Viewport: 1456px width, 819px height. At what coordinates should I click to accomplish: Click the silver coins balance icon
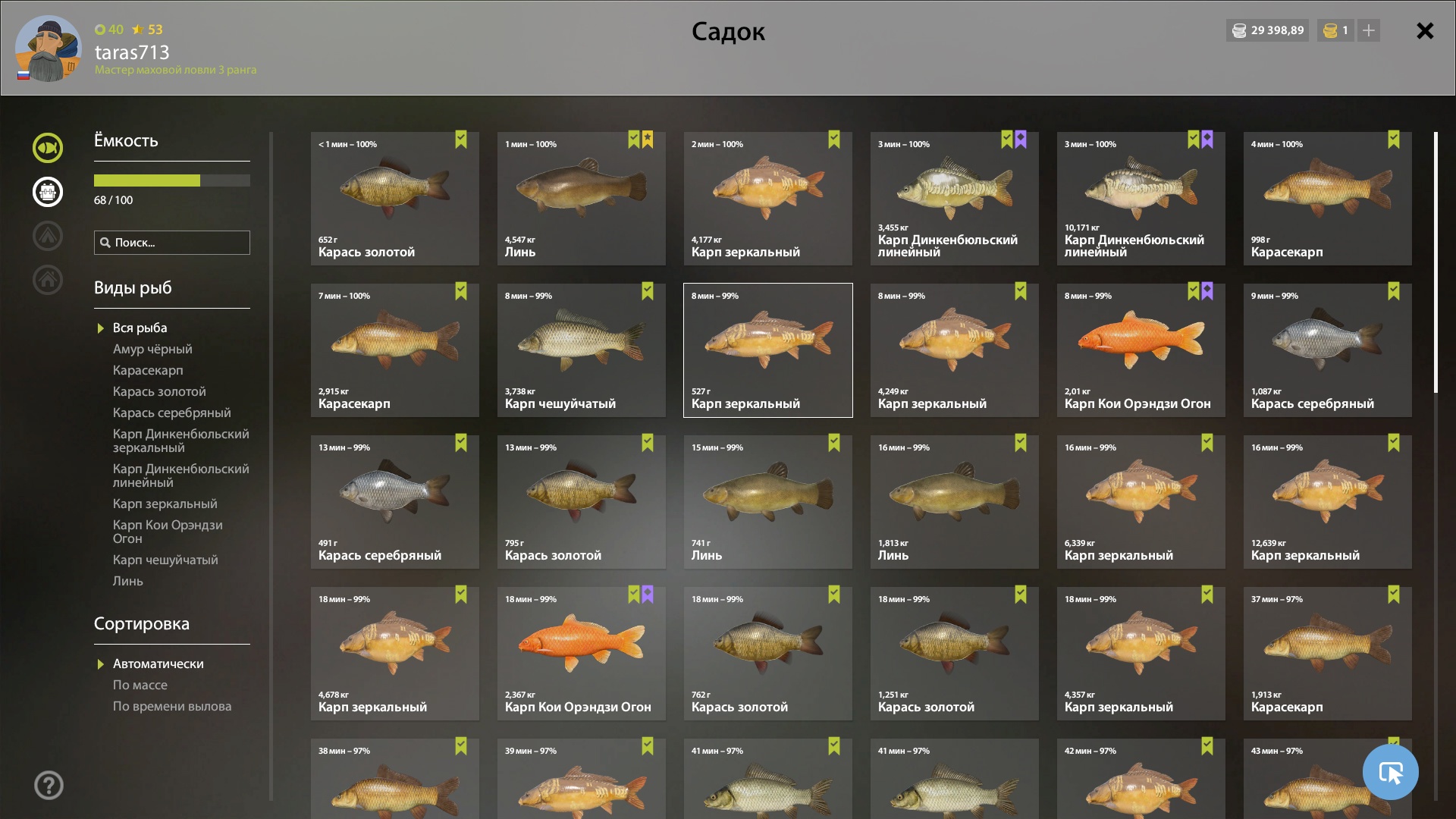tap(1239, 30)
